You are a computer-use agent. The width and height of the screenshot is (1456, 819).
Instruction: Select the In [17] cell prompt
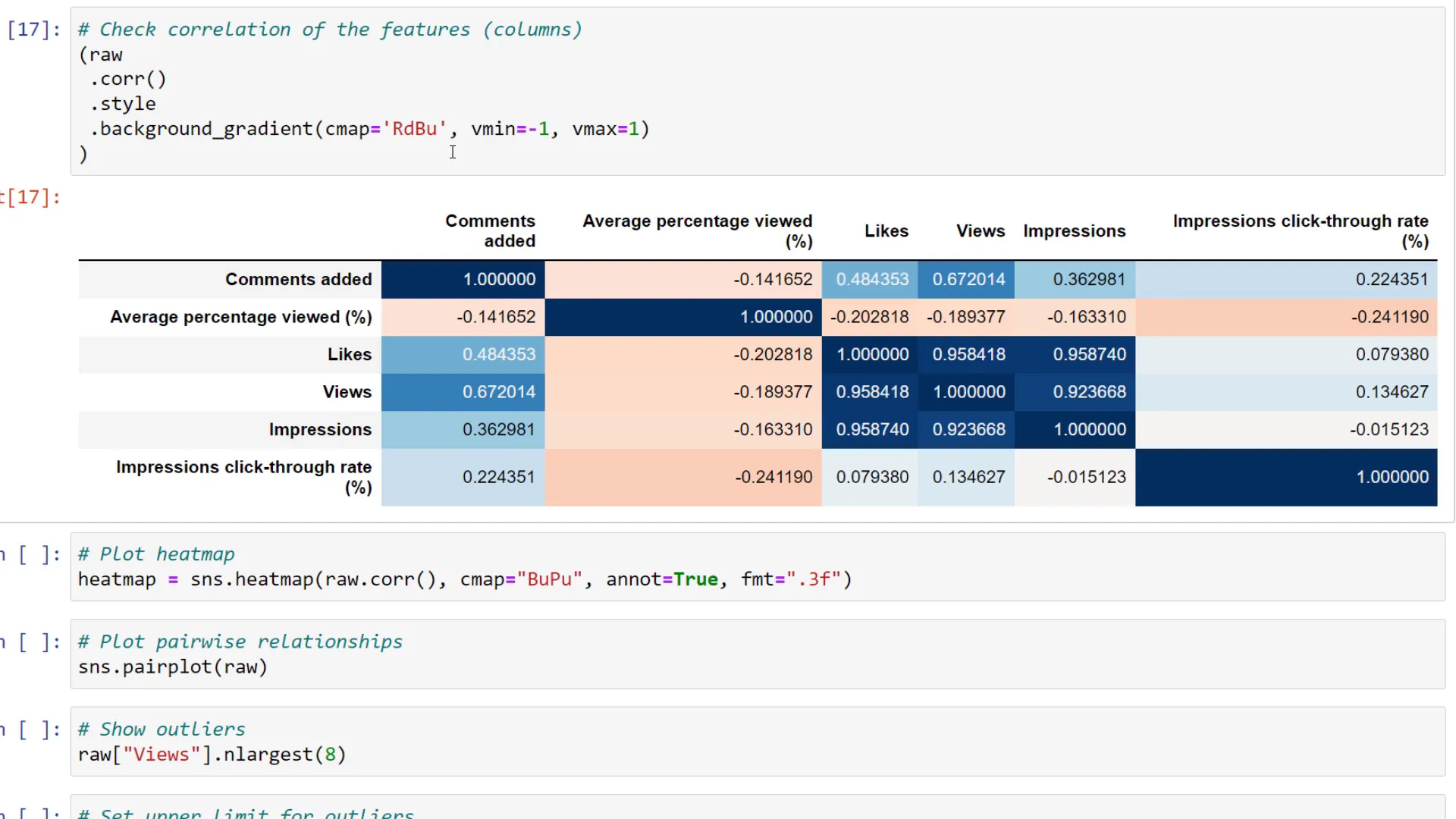pos(30,29)
